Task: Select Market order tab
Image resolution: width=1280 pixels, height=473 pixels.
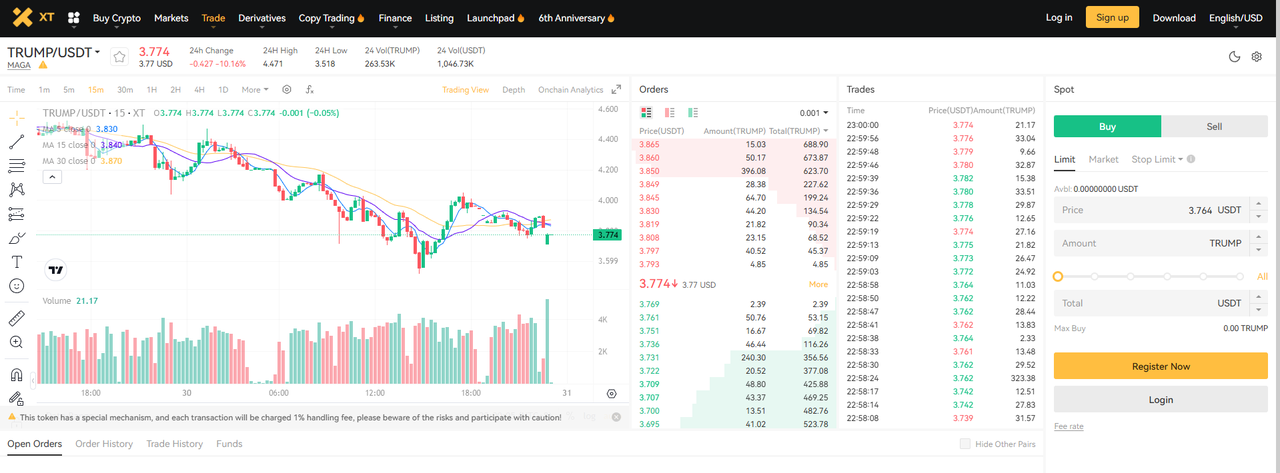Action: [x=1103, y=159]
